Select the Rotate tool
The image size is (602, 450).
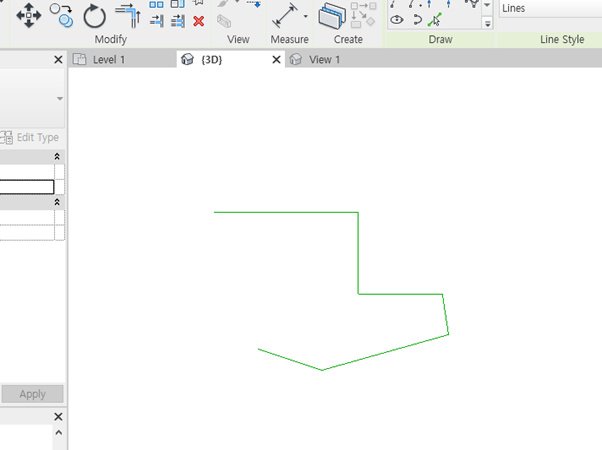click(94, 16)
